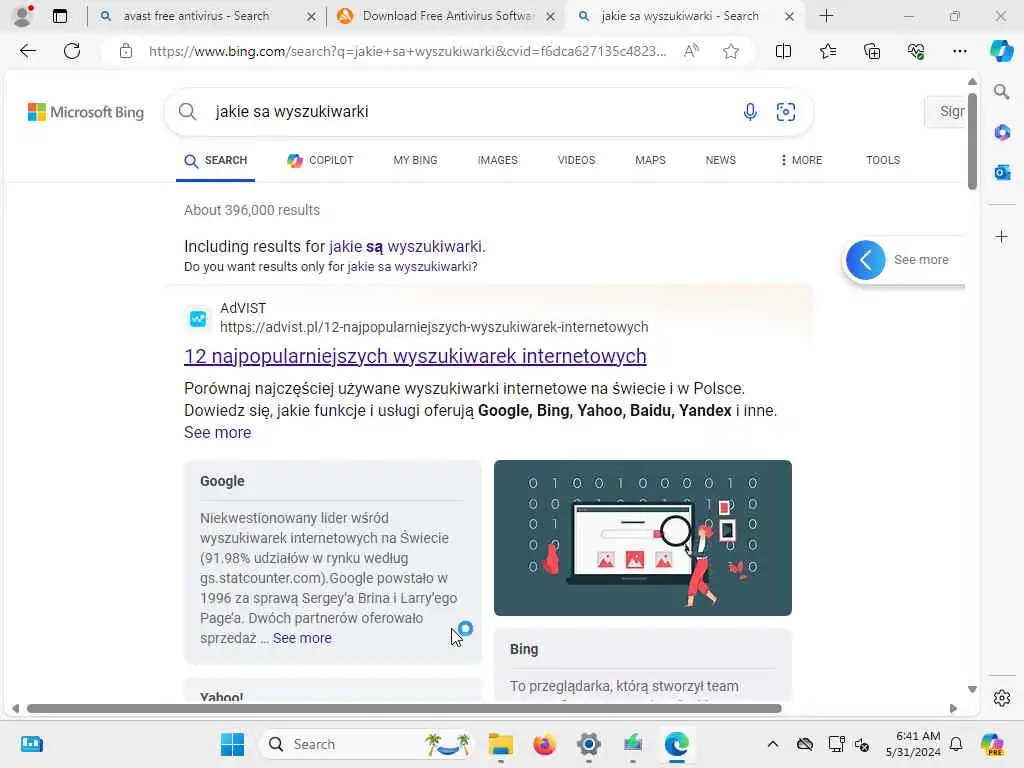Open split screen view

(783, 51)
